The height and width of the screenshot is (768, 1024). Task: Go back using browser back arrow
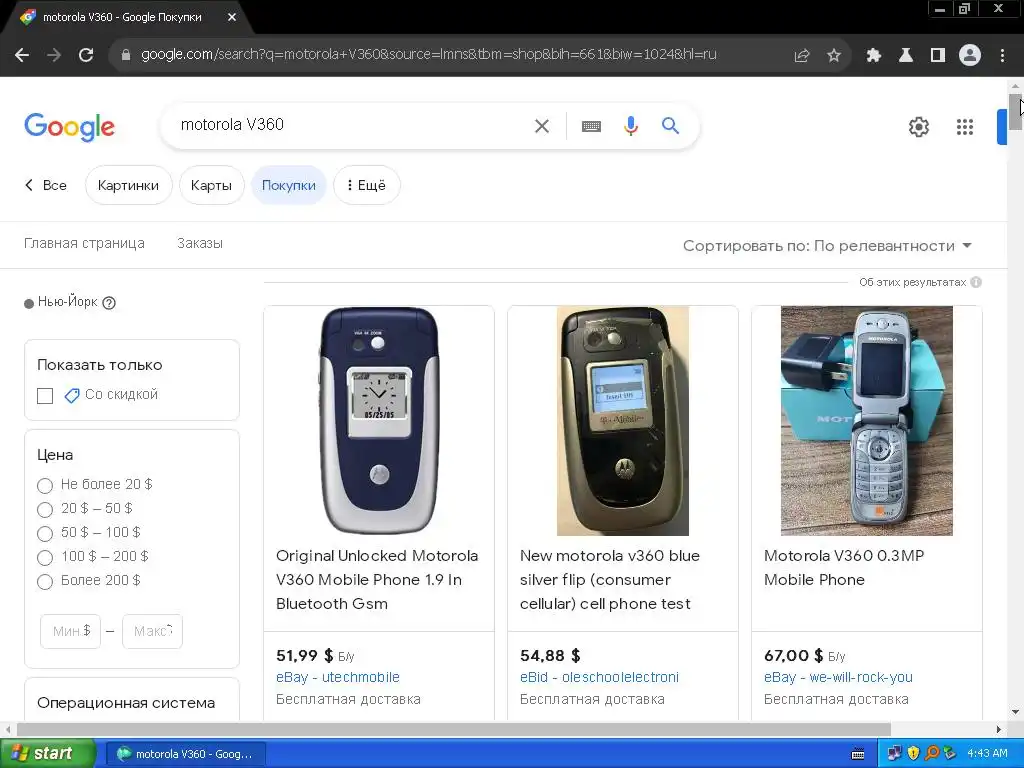tap(22, 55)
